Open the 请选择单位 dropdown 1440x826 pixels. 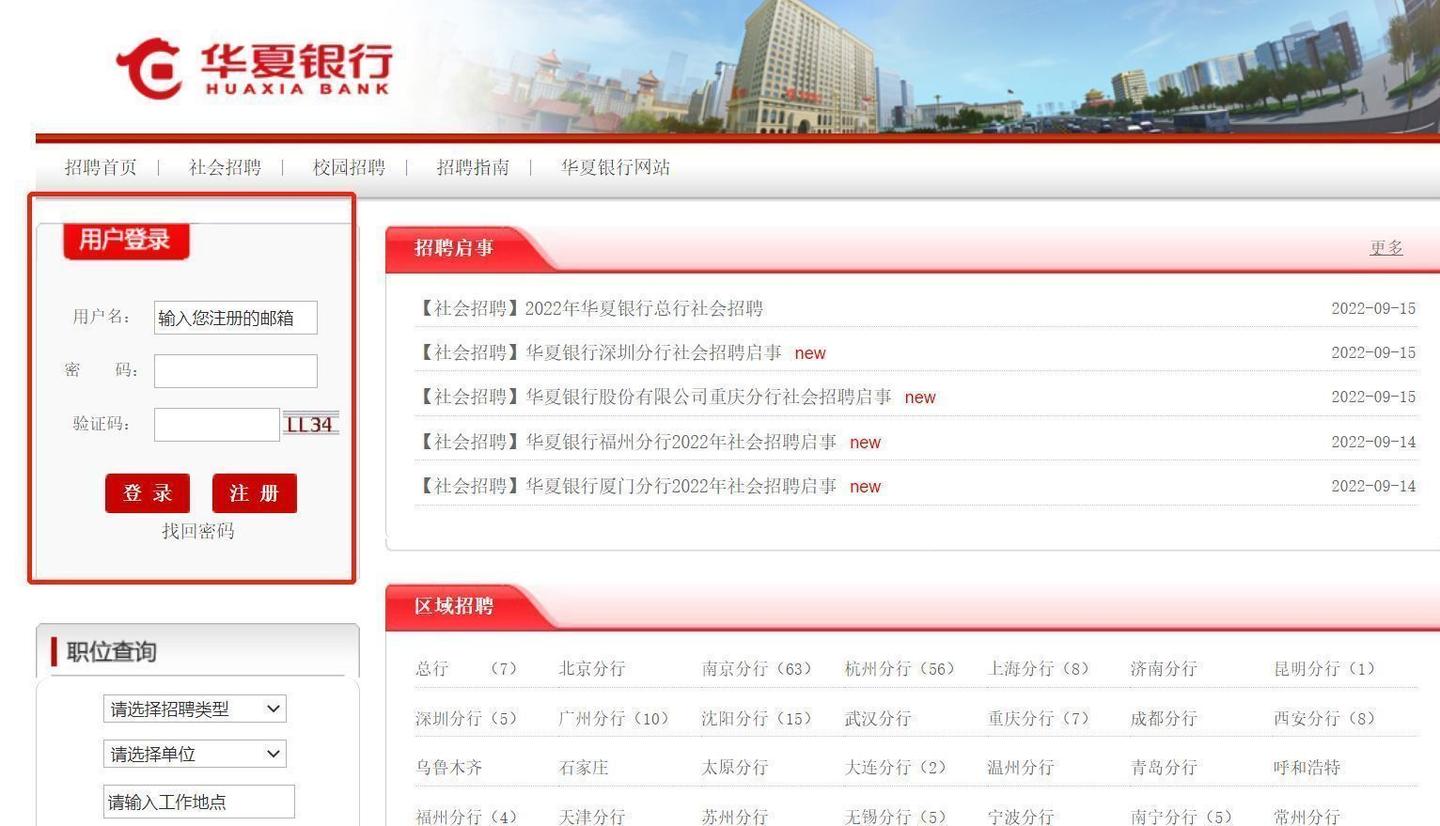194,754
